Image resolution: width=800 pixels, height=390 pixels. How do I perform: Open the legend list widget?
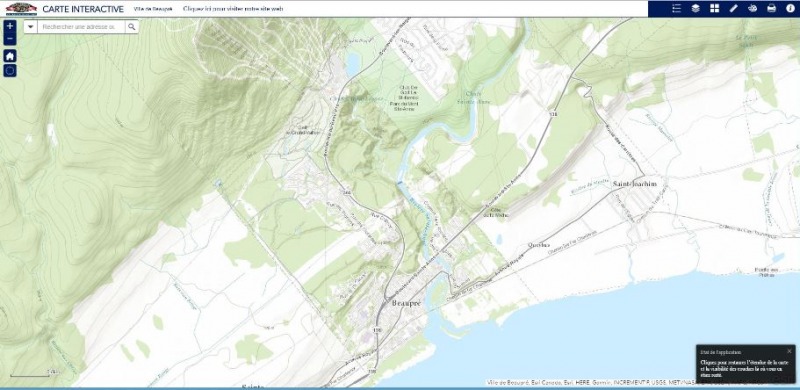tap(677, 8)
